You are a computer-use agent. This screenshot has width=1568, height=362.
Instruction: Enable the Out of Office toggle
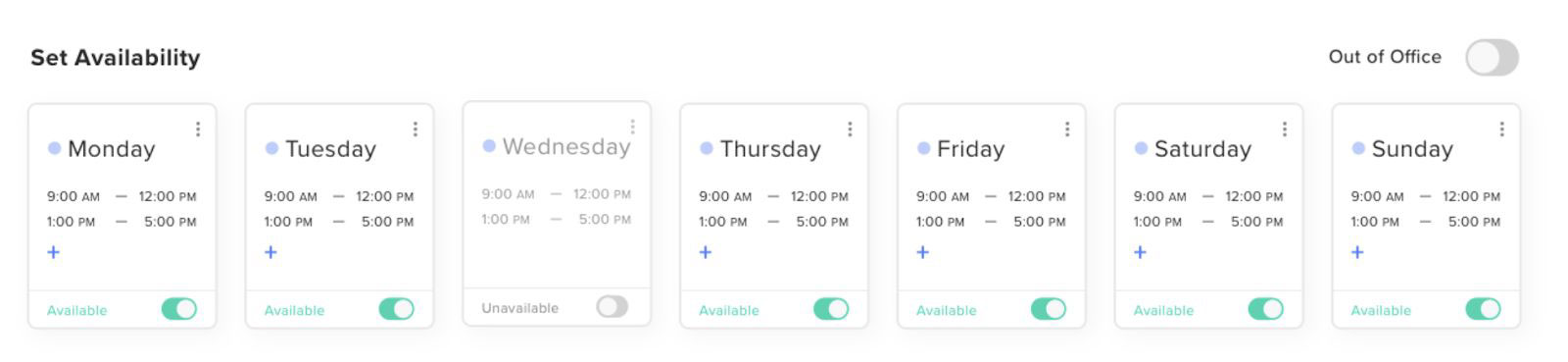pyautogui.click(x=1492, y=57)
